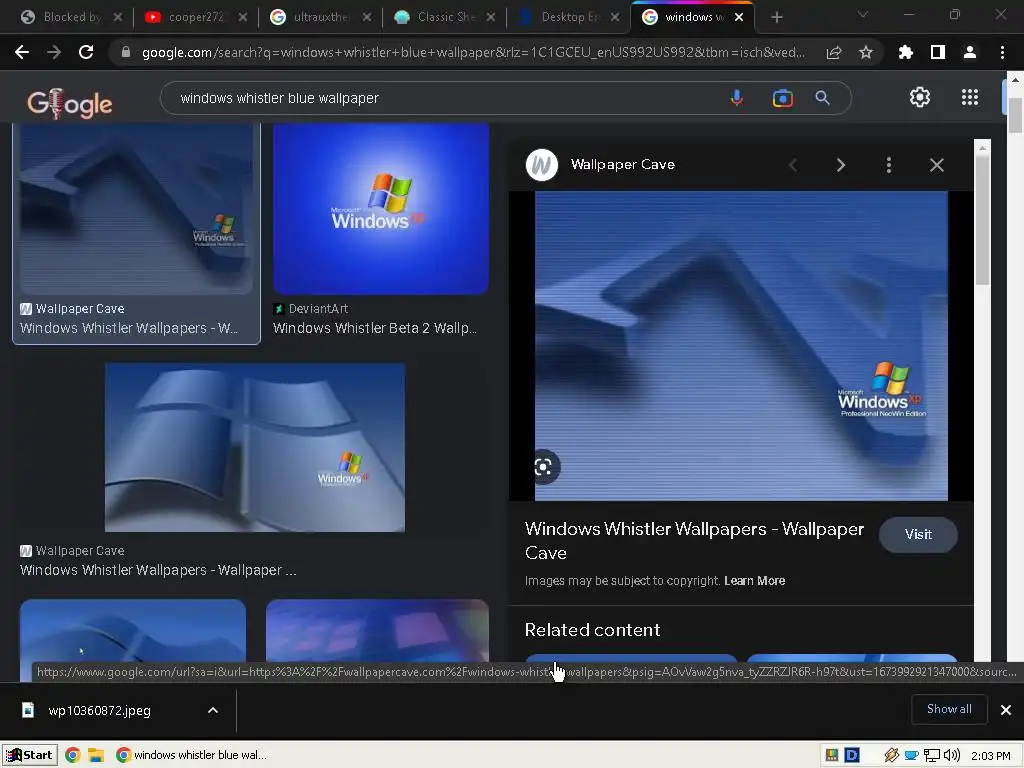Search by image with Google Lens camera
Screen dimensions: 1024x768
(782, 98)
